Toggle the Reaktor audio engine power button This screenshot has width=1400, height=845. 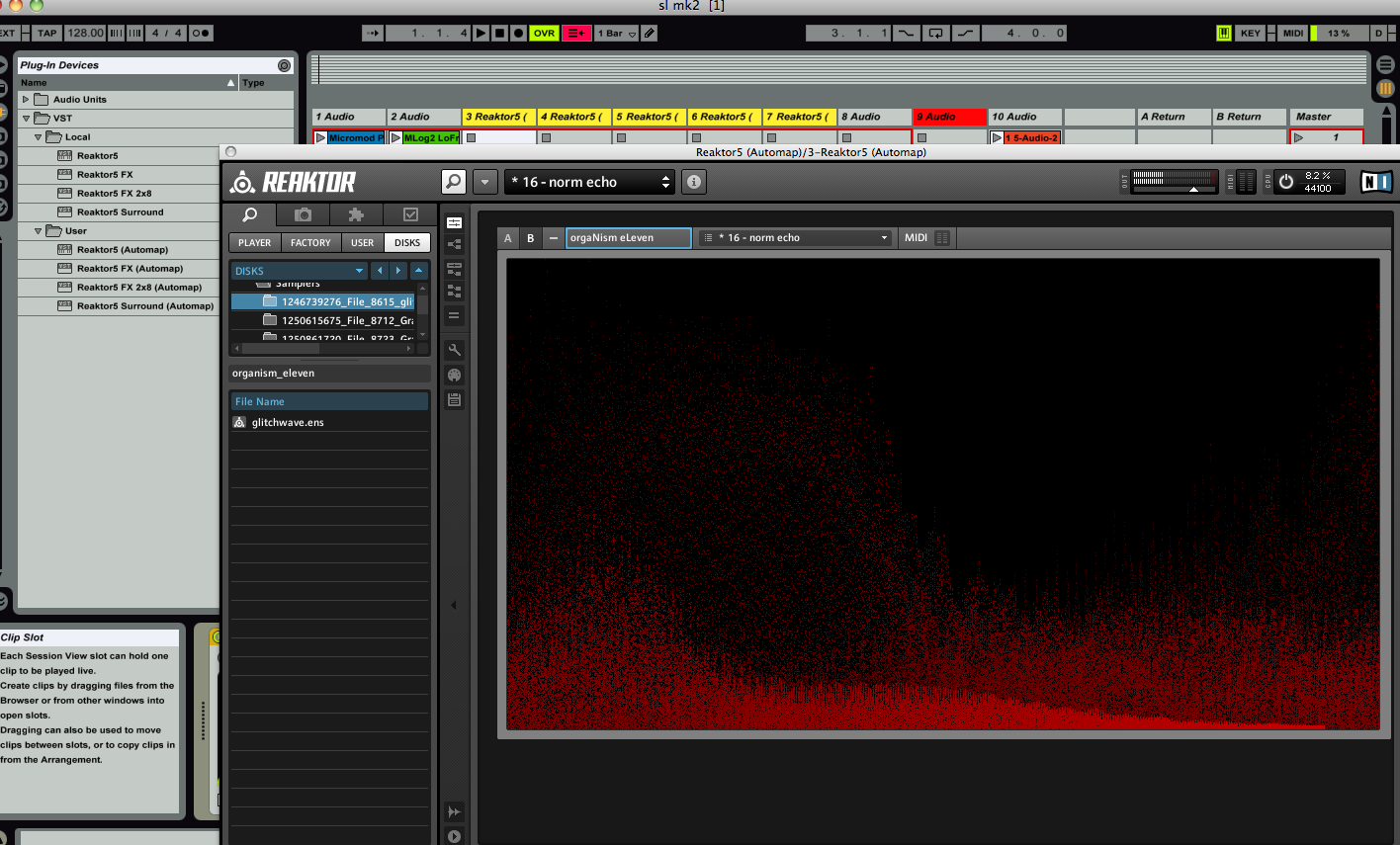(1285, 182)
